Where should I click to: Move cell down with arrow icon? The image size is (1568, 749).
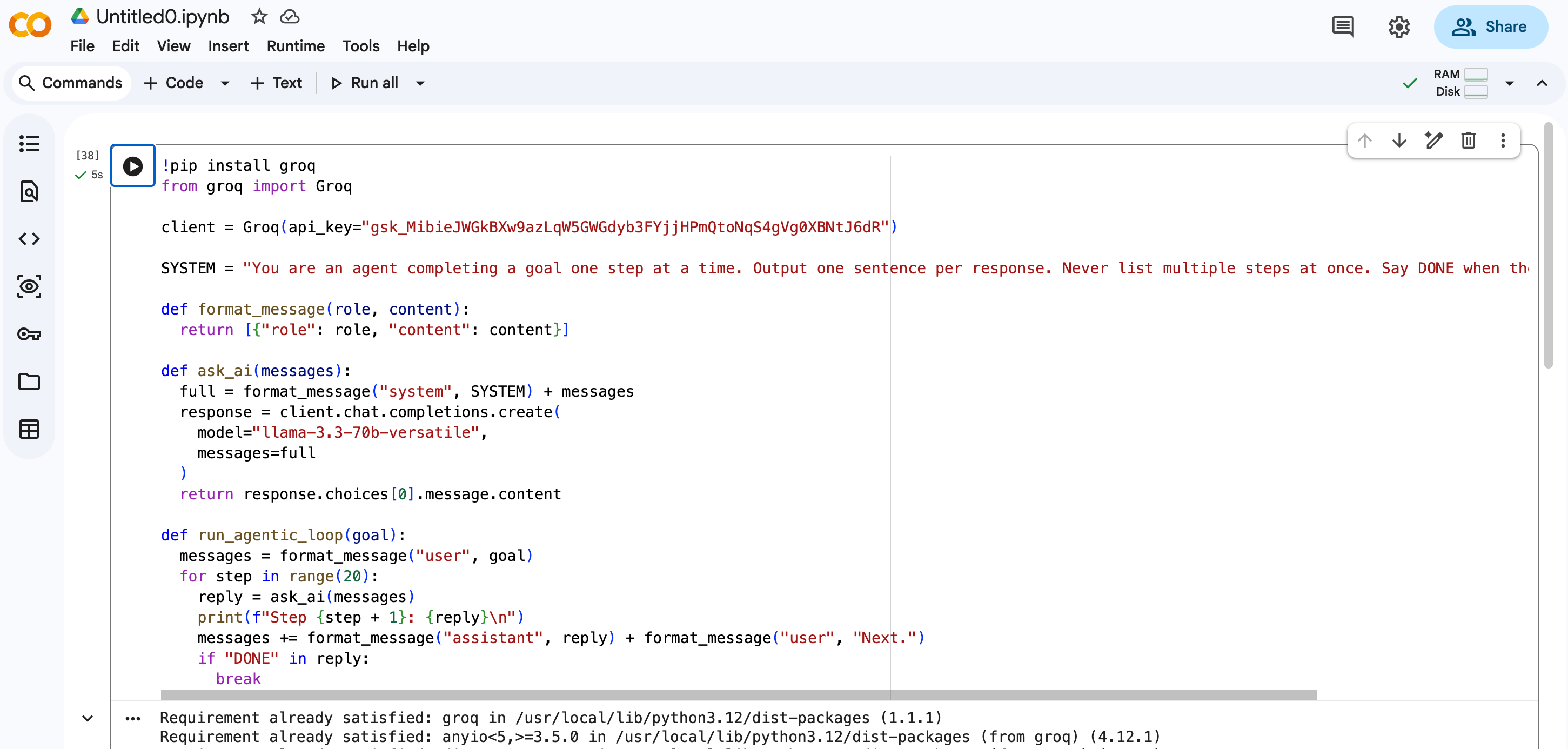coord(1399,141)
